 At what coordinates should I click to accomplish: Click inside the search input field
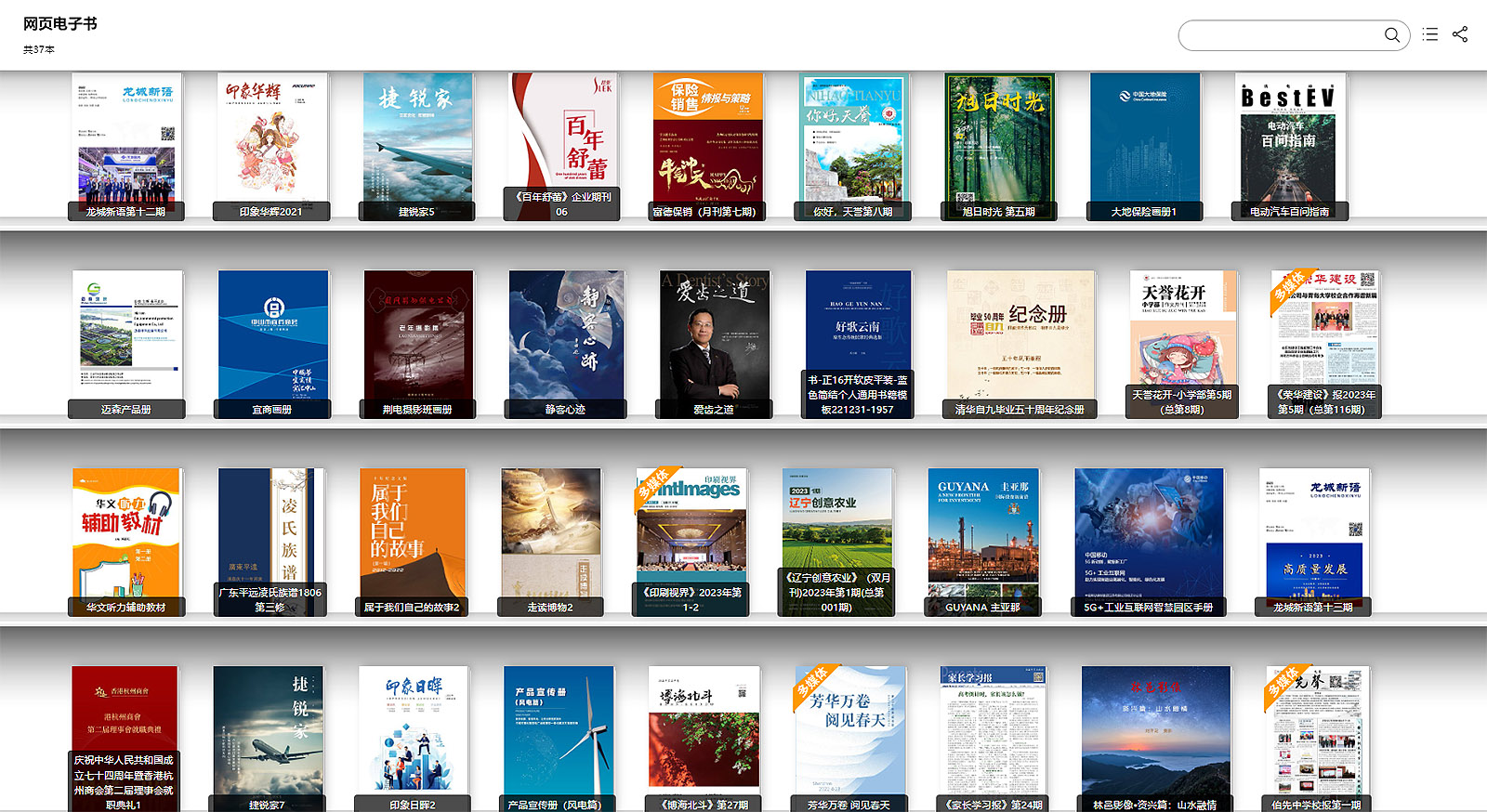(1283, 35)
